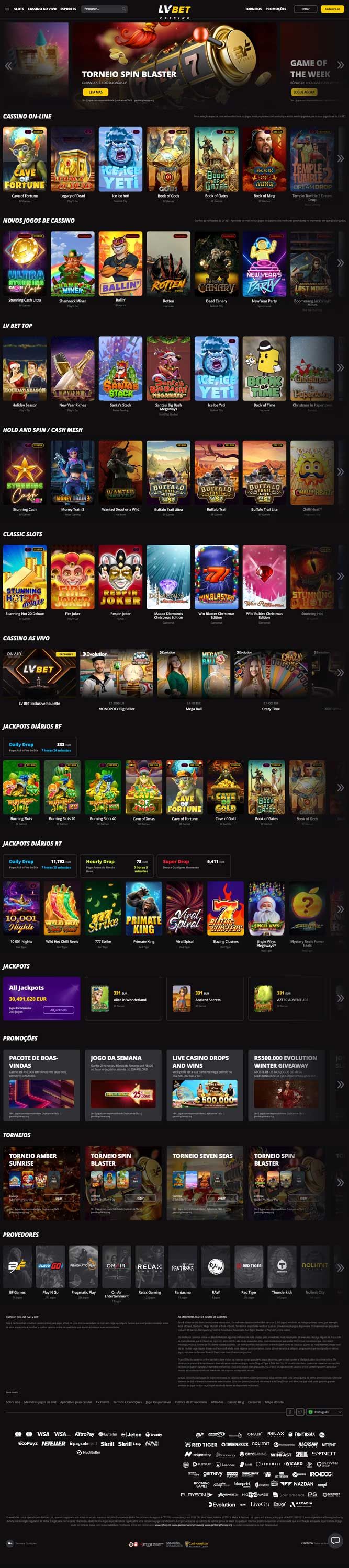Viewport: 349px width, 1568px height.
Task: Focus the Procurar search field
Action: click(105, 9)
